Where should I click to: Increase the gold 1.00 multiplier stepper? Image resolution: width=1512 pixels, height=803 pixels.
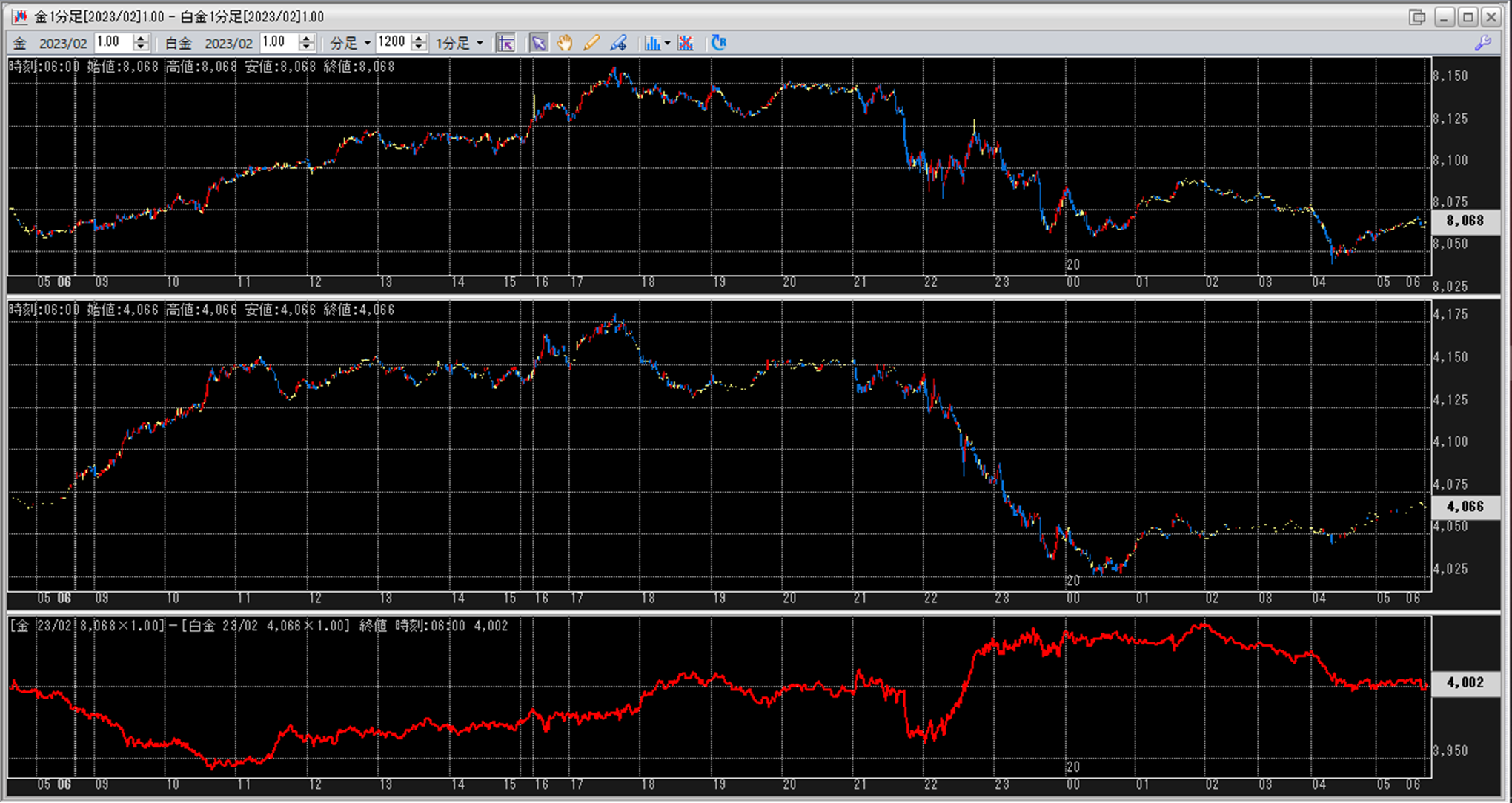click(x=141, y=39)
